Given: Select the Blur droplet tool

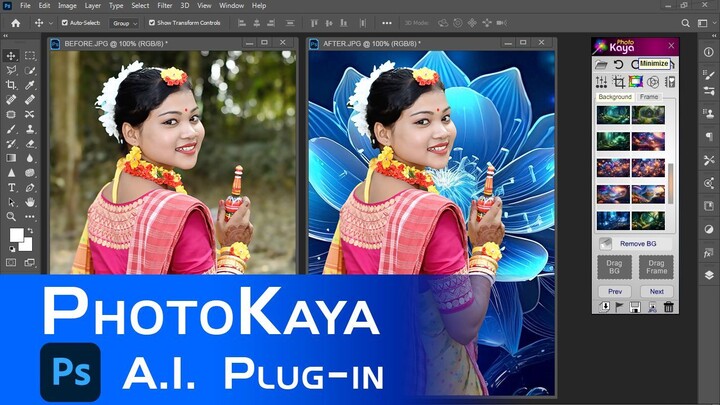Looking at the screenshot, I should (30, 158).
